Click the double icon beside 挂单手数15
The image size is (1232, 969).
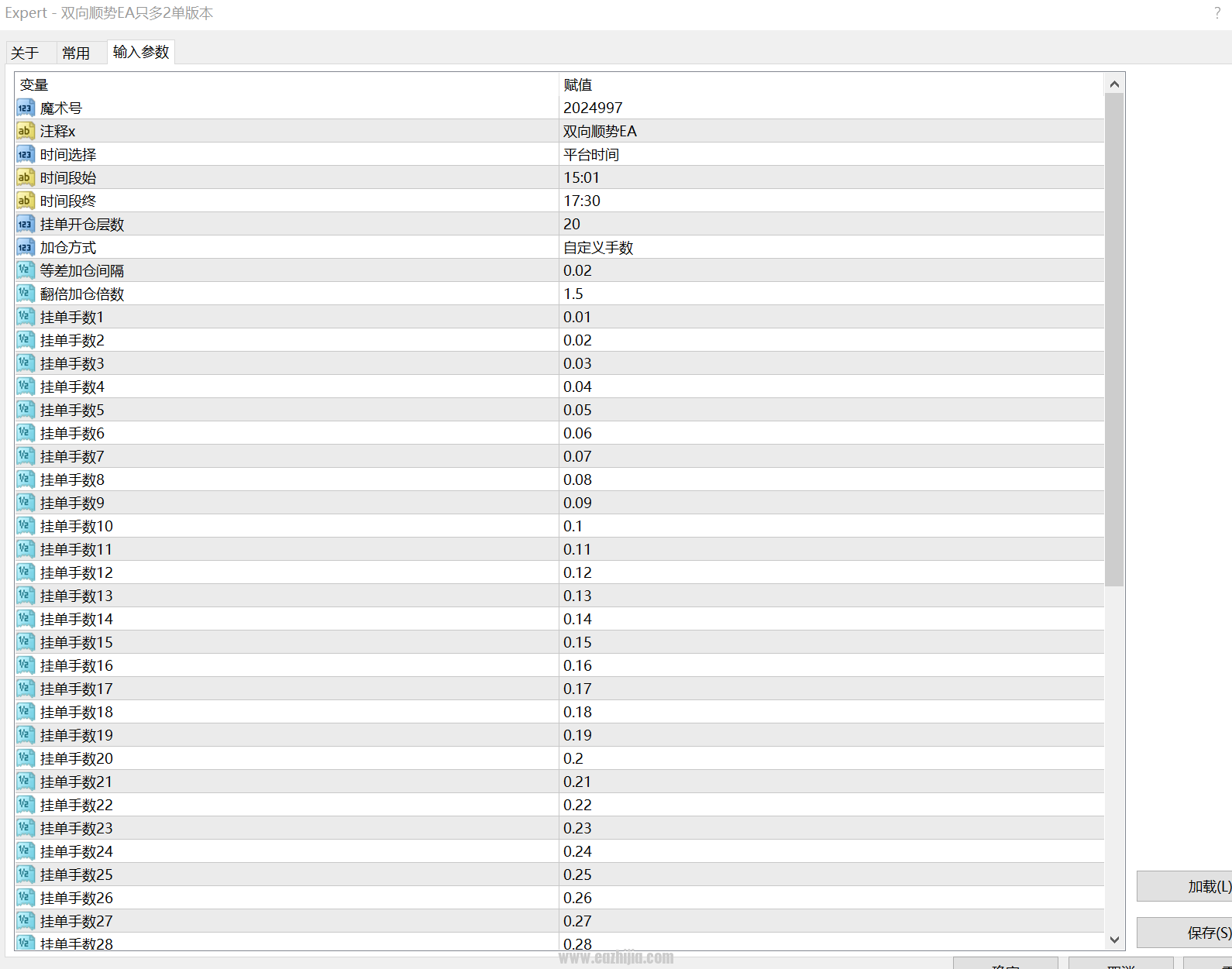click(26, 642)
